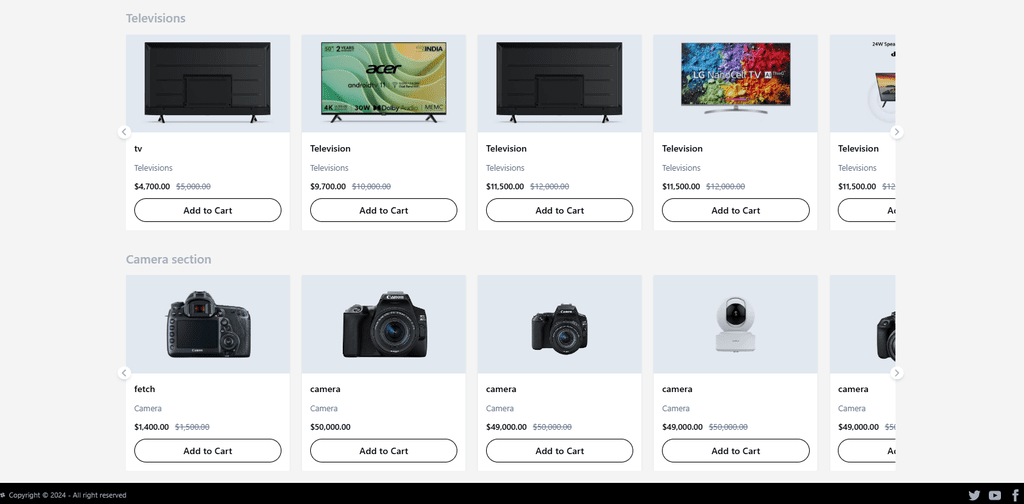Viewport: 1024px width, 504px height.
Task: Open the fetch camera product image
Action: (x=208, y=324)
